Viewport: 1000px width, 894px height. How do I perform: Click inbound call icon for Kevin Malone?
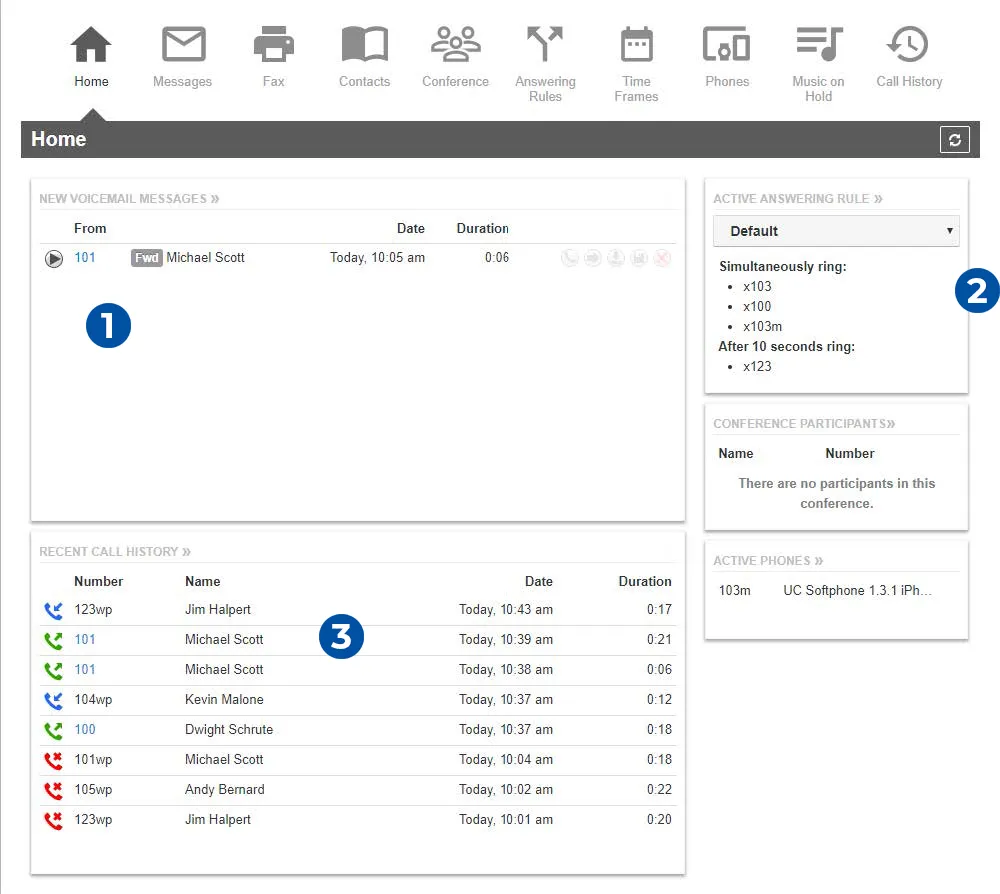click(54, 700)
